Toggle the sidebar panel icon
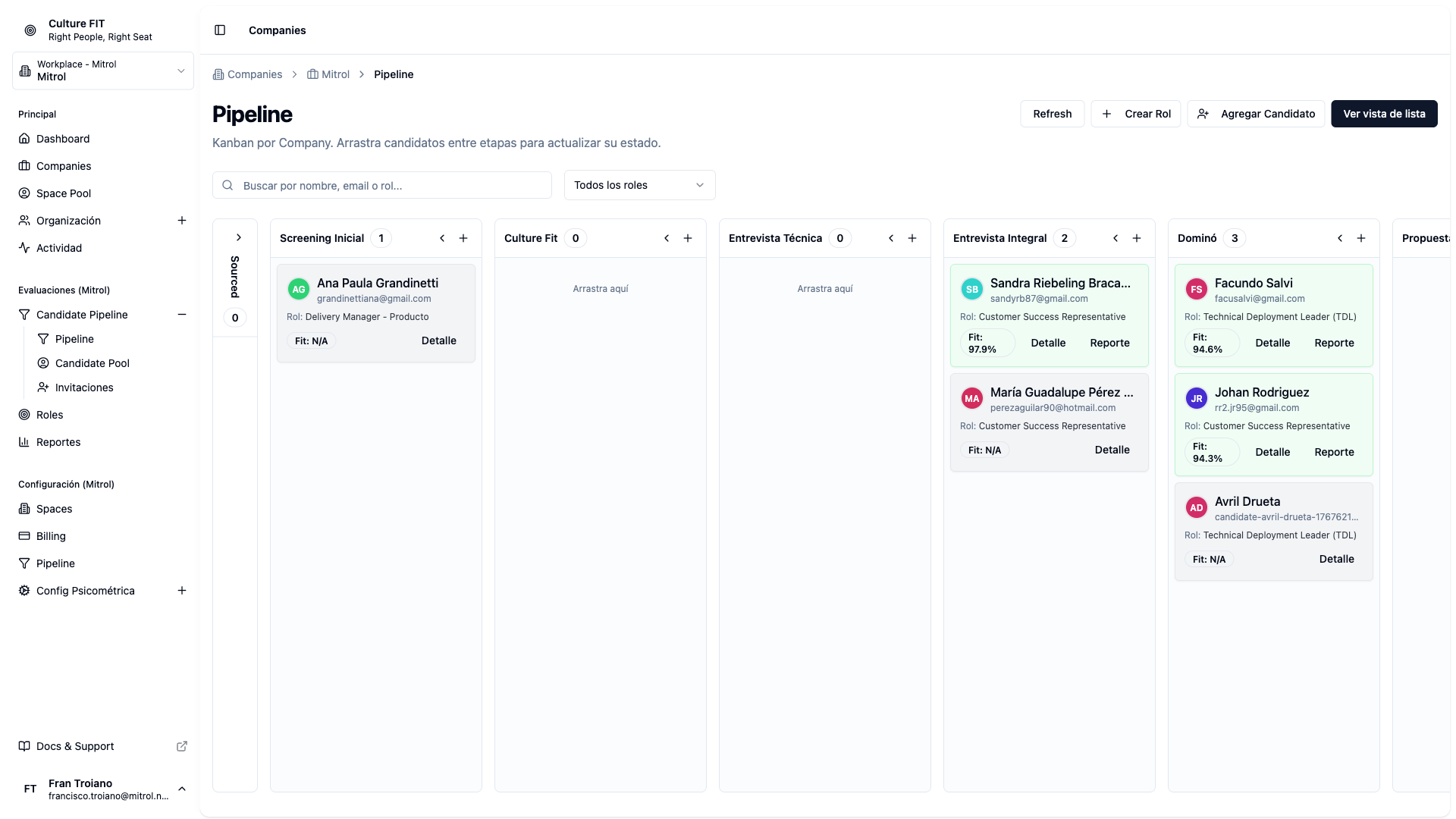Screen dimensions: 1456x819 (x=220, y=30)
